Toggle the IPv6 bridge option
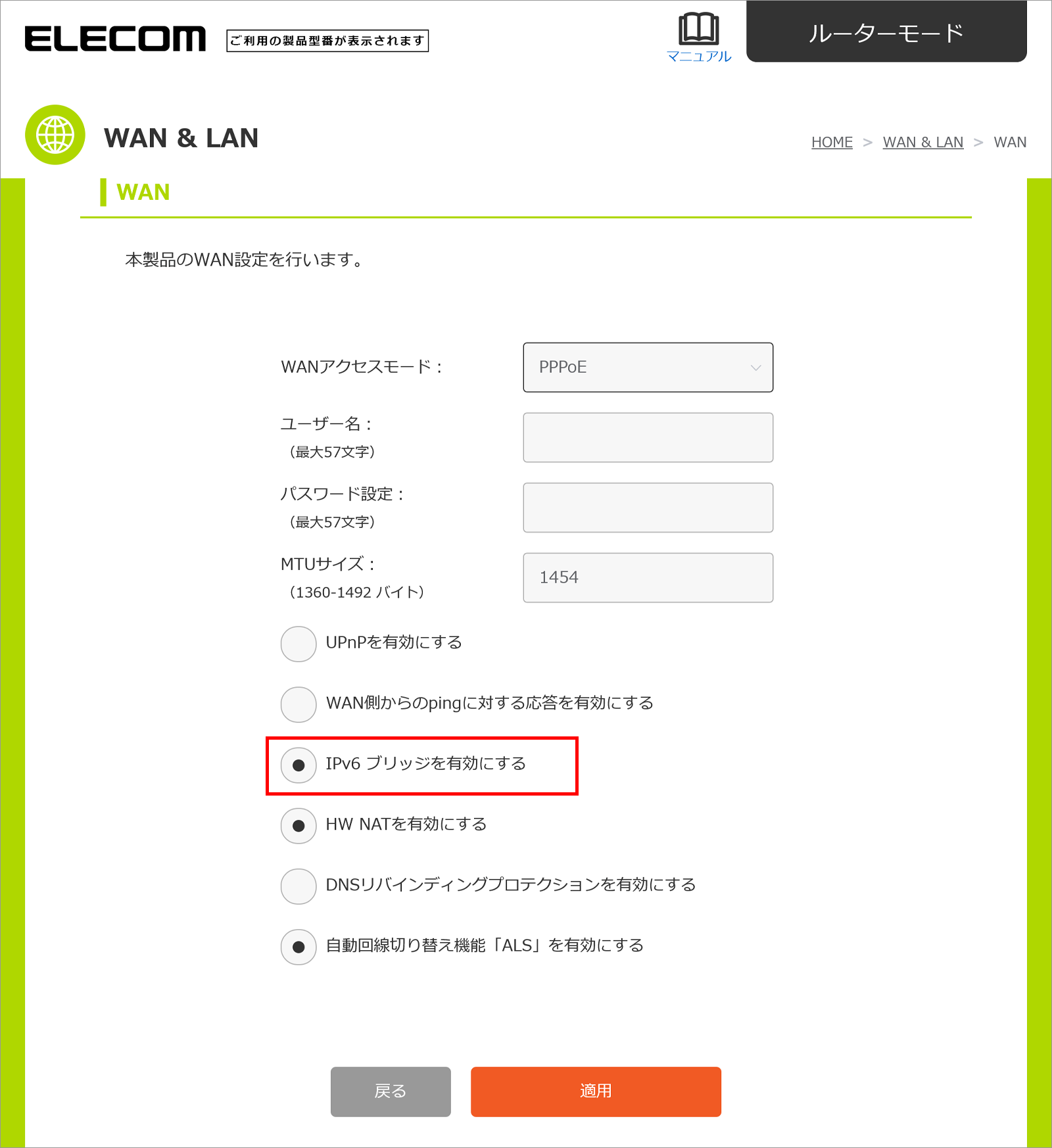 click(299, 765)
